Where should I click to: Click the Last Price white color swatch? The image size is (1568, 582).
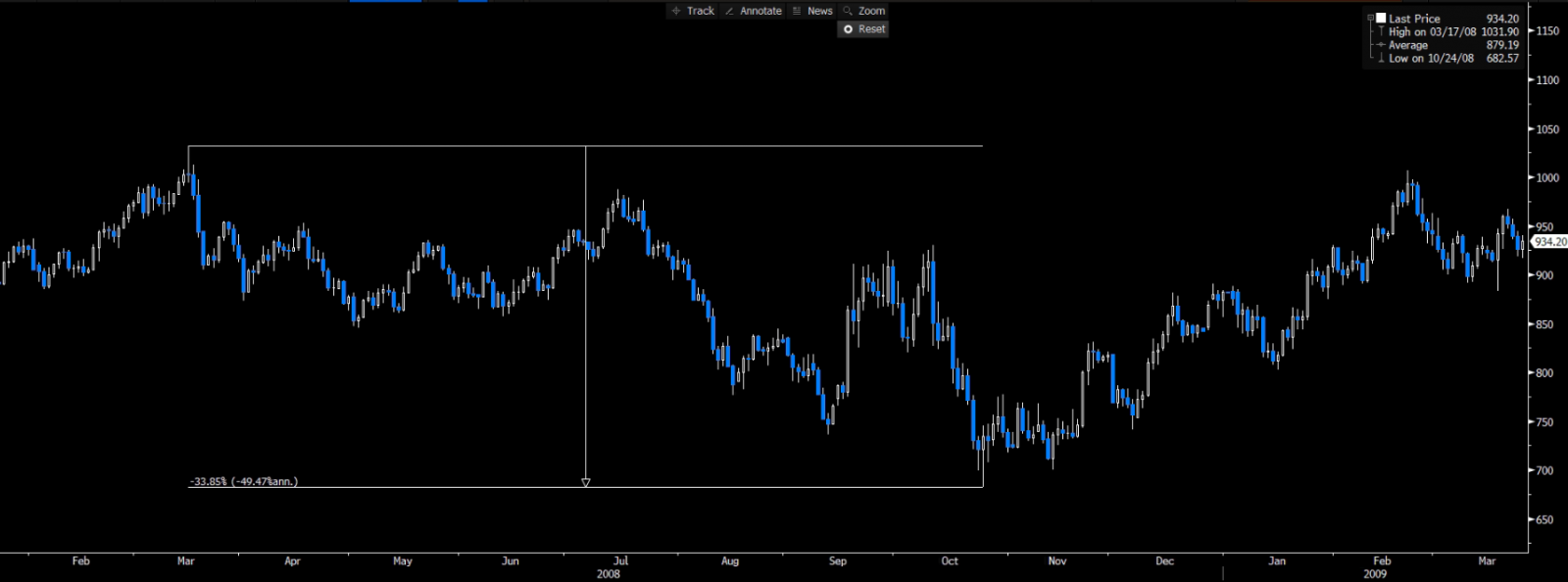click(1381, 18)
